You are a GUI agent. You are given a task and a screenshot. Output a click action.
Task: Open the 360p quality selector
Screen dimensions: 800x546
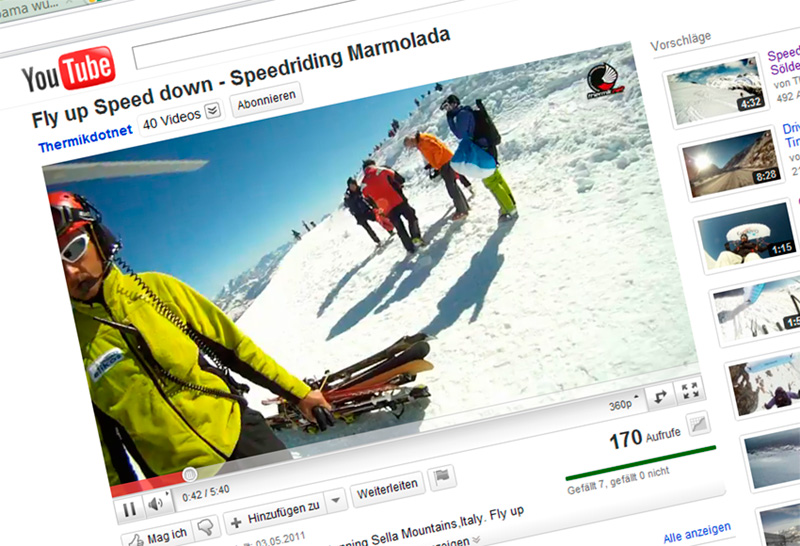[623, 404]
